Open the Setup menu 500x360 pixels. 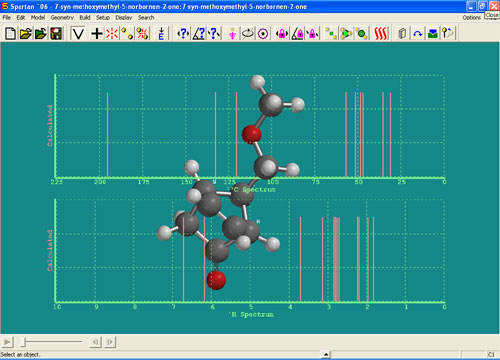pos(103,17)
